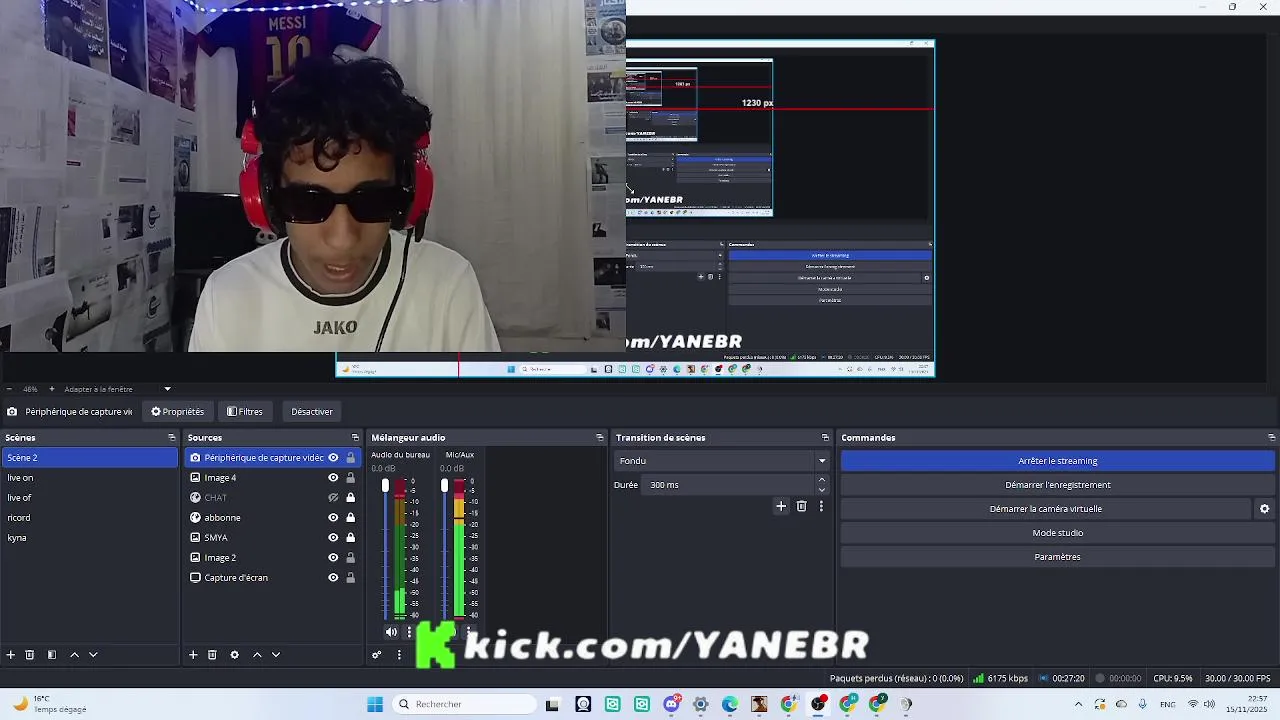This screenshot has width=1280, height=720.
Task: Open source properties gear in Sources toolbar
Action: click(x=234, y=655)
